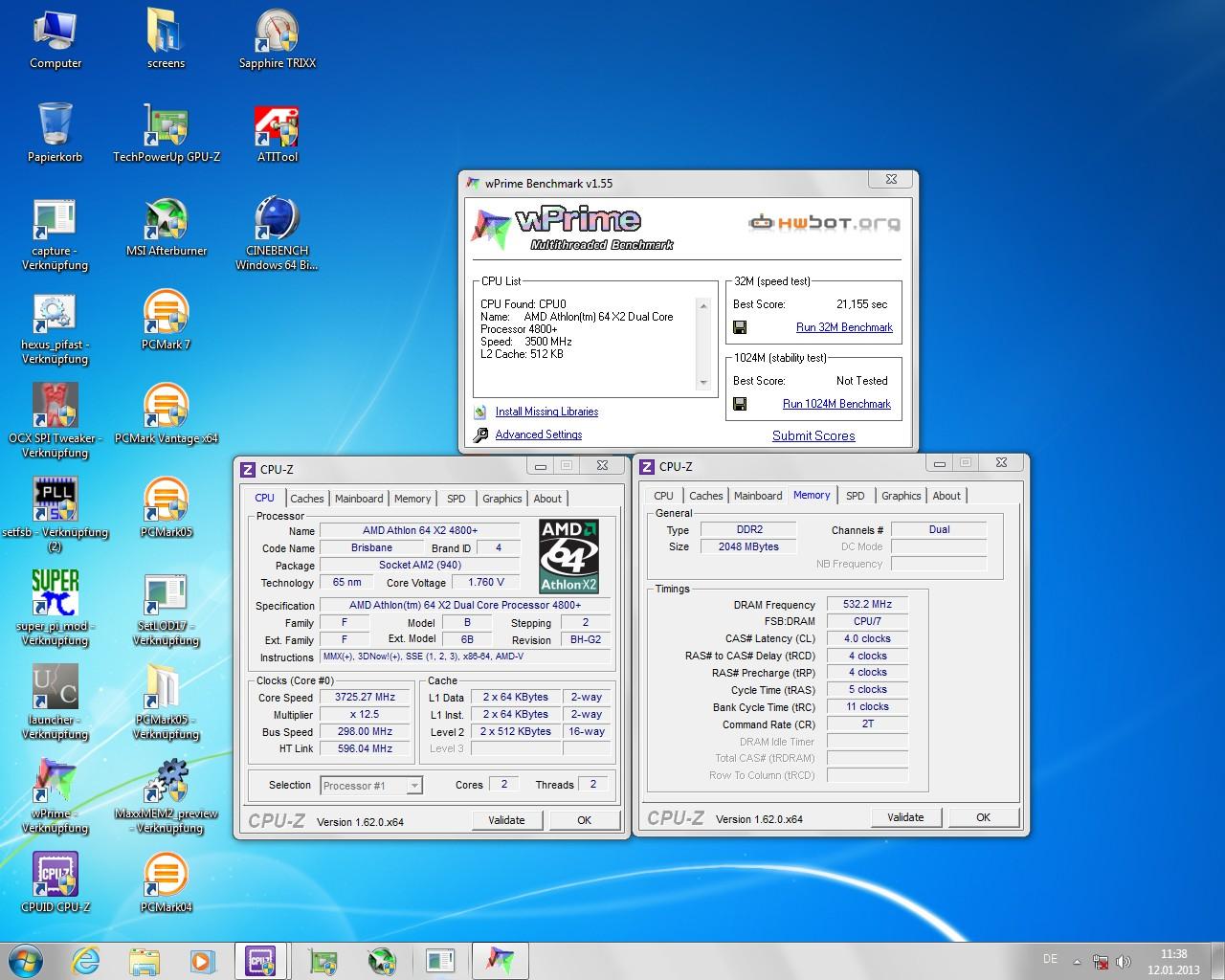Click the hwbot.org logo in wPrime
This screenshot has width=1225, height=980.
(x=824, y=223)
